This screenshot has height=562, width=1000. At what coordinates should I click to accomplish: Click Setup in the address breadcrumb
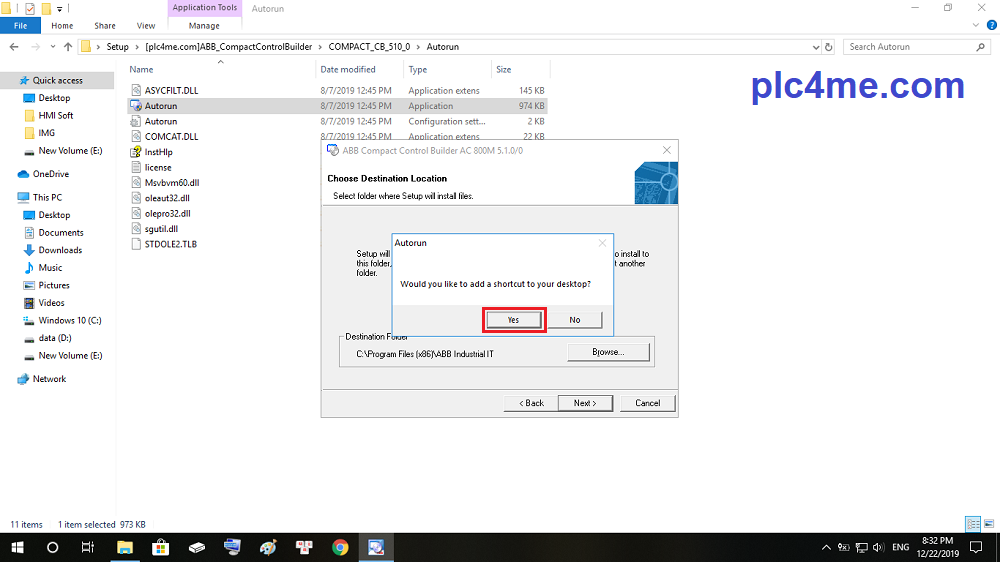pyautogui.click(x=117, y=47)
